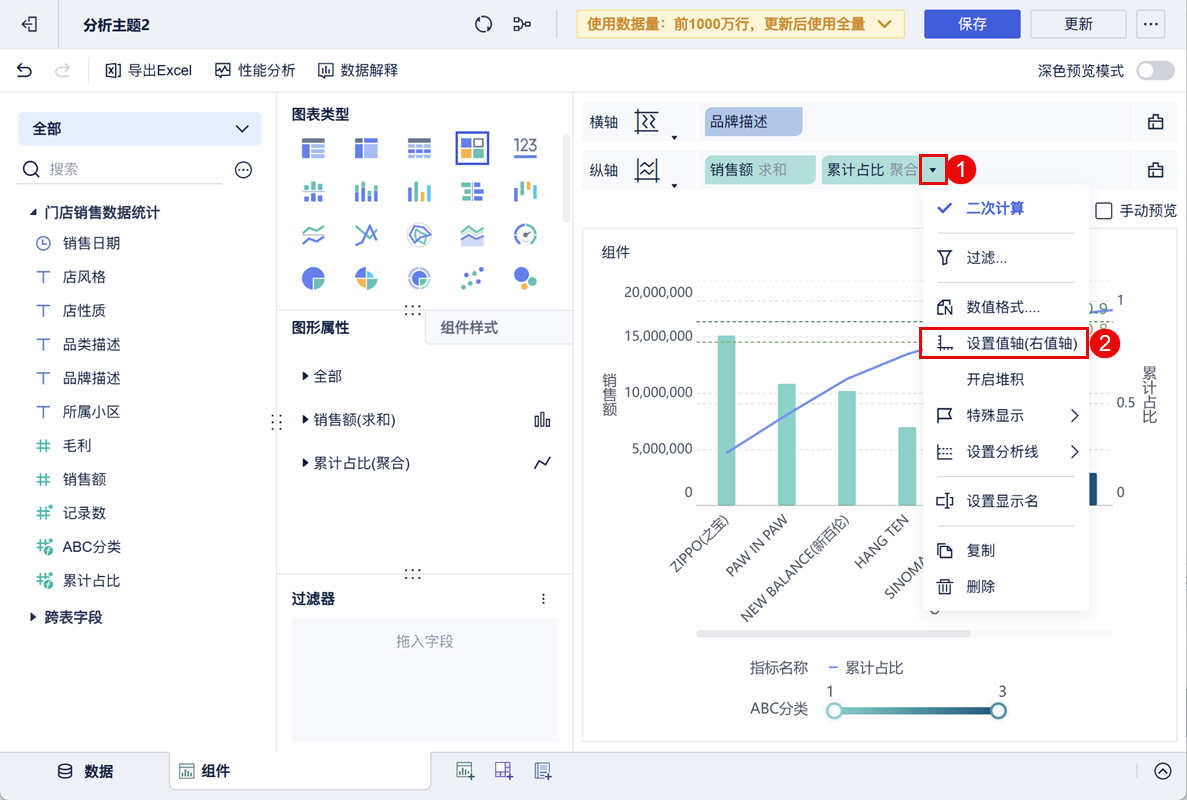This screenshot has height=800, width=1187.
Task: Choose 开启堆积 from the field menu
Action: coord(1005,379)
